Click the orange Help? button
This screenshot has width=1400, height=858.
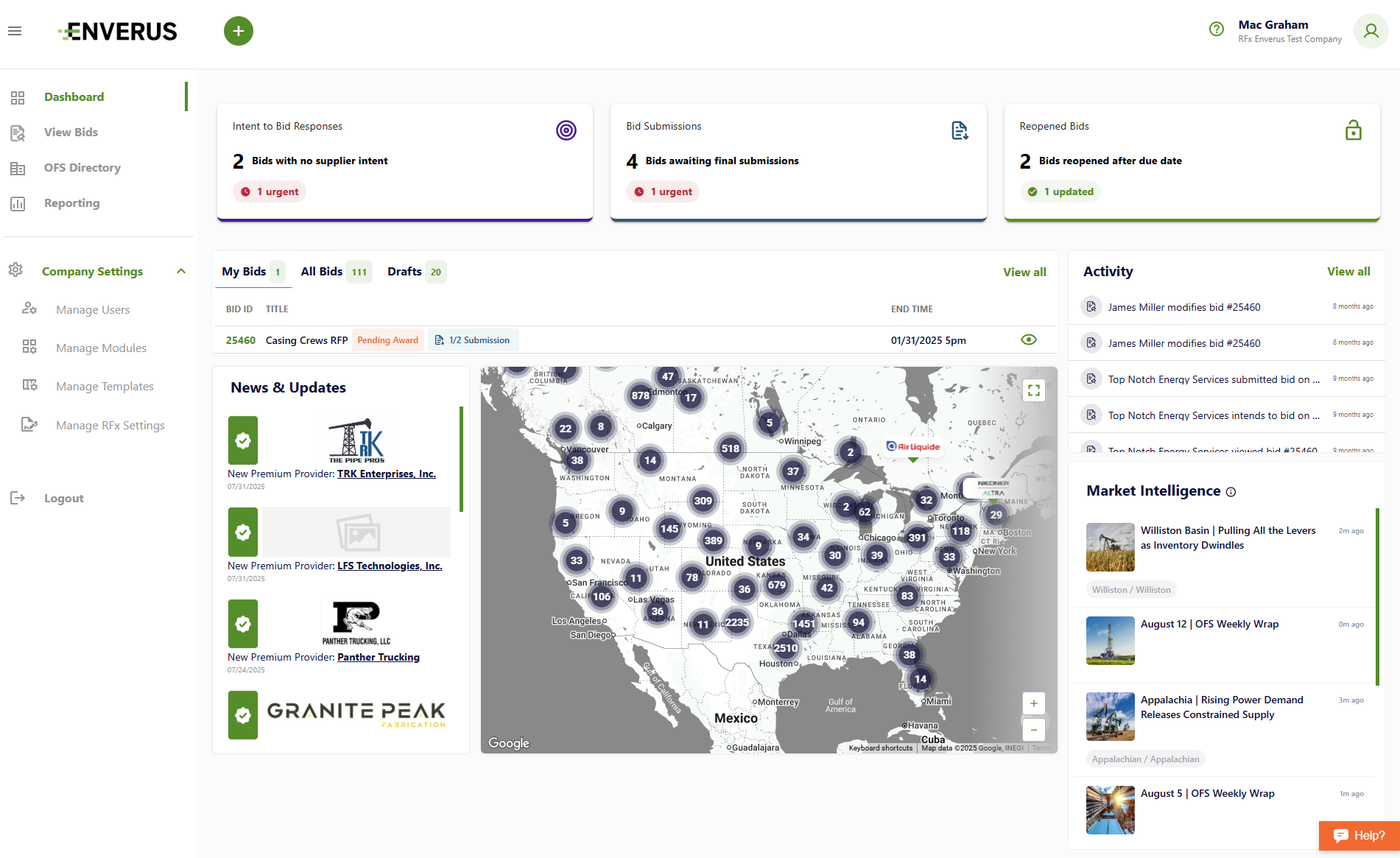pyautogui.click(x=1359, y=835)
